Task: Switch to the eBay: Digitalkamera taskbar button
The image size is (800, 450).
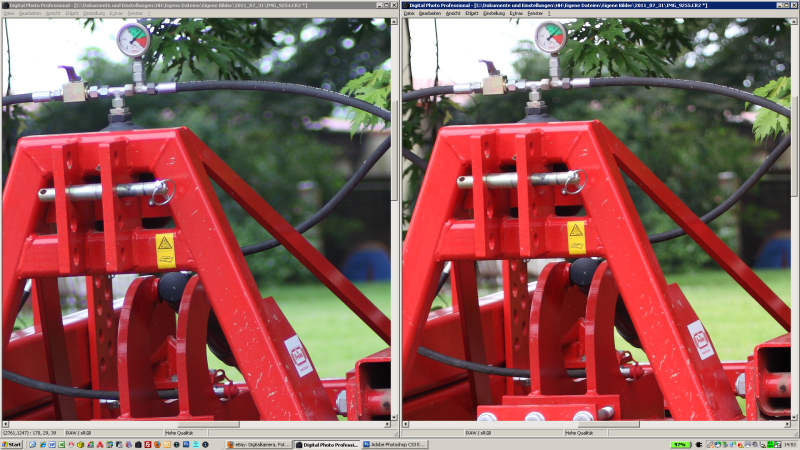Action: (x=258, y=444)
